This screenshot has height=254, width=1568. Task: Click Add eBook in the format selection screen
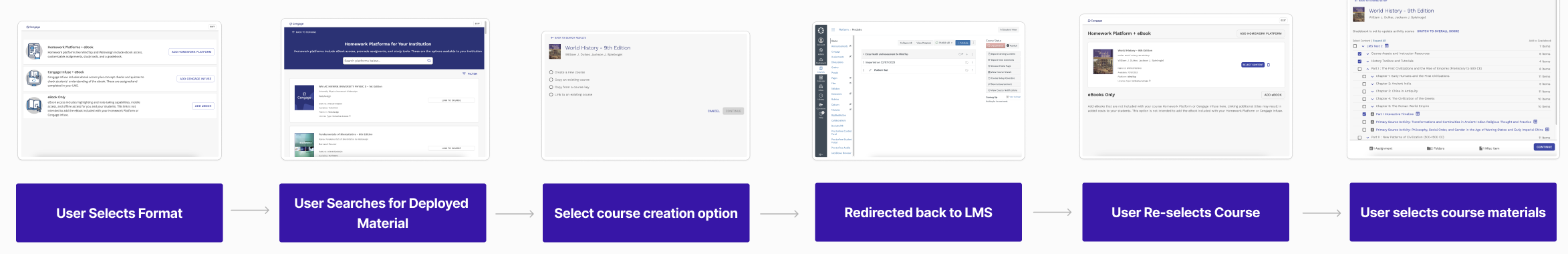click(x=203, y=106)
